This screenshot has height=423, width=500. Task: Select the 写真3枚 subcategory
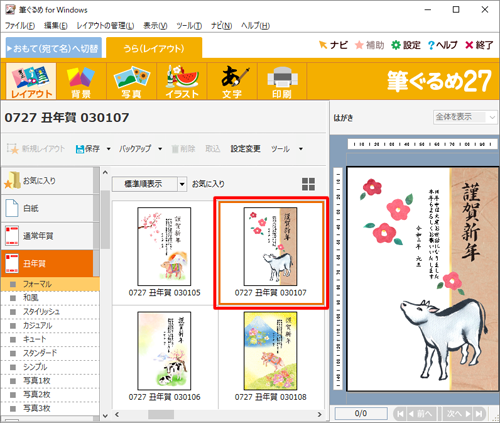click(50, 409)
